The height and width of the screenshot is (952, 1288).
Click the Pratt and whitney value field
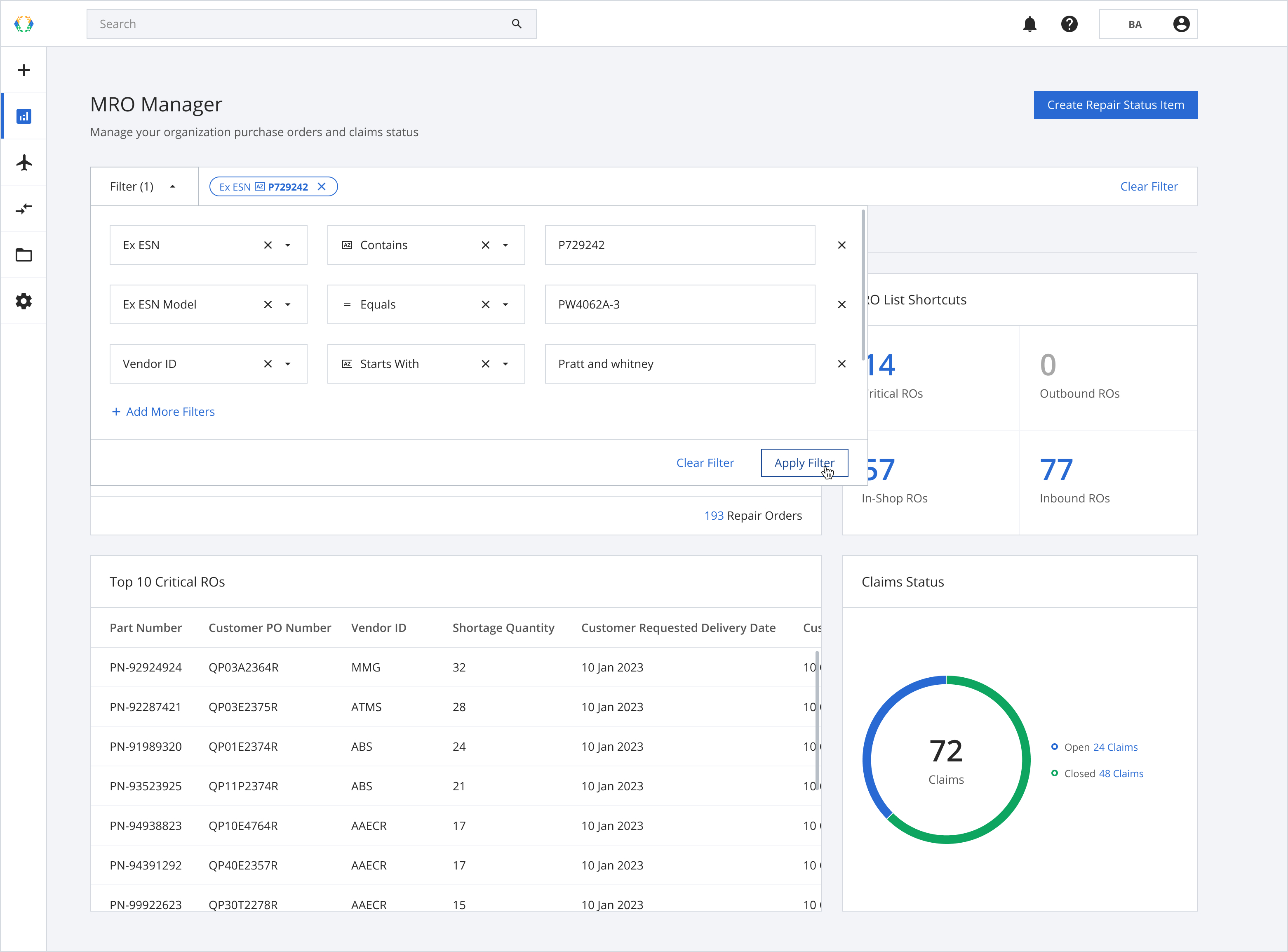click(680, 364)
